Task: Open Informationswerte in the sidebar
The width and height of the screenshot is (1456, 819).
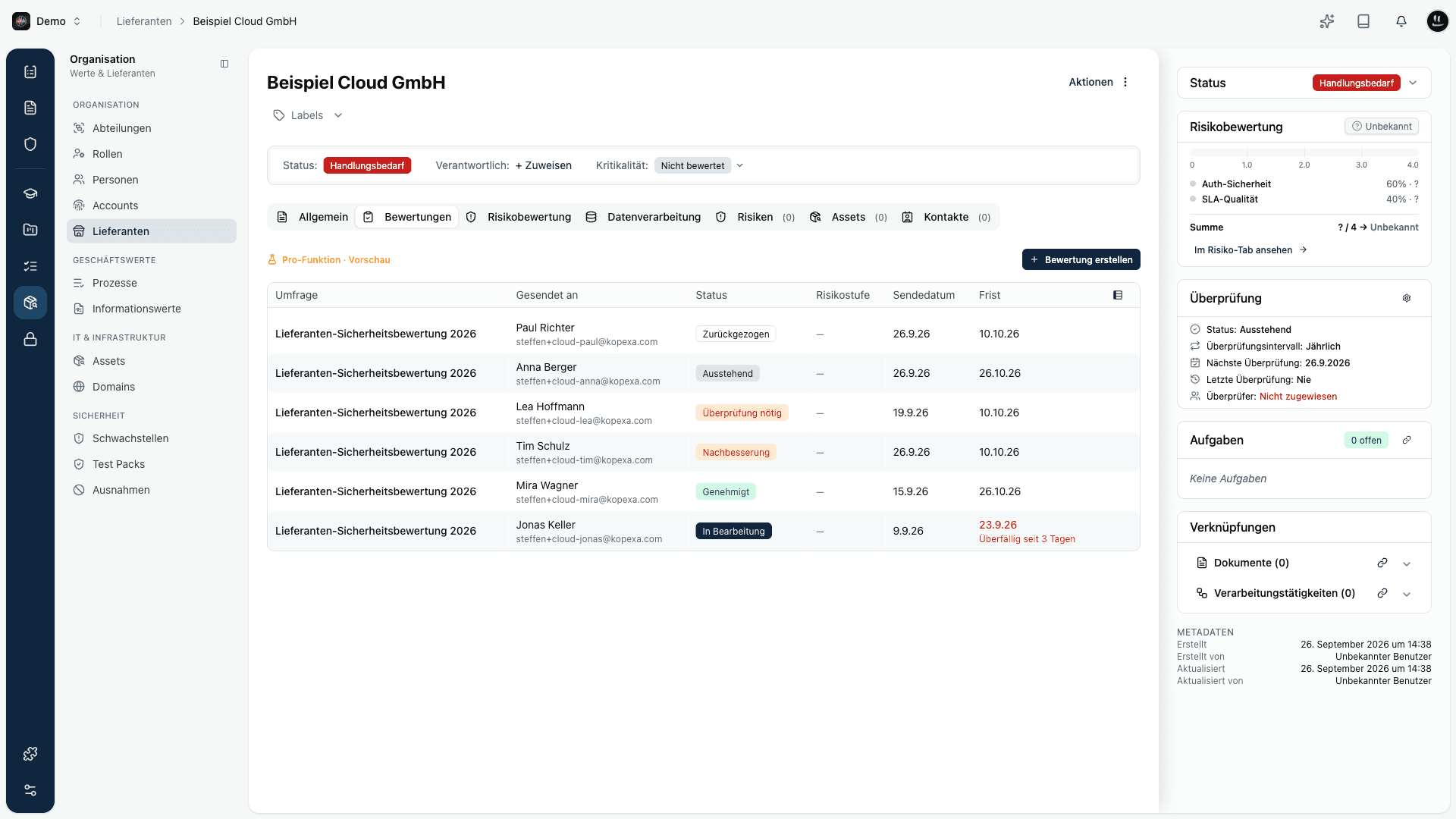Action: 152,309
